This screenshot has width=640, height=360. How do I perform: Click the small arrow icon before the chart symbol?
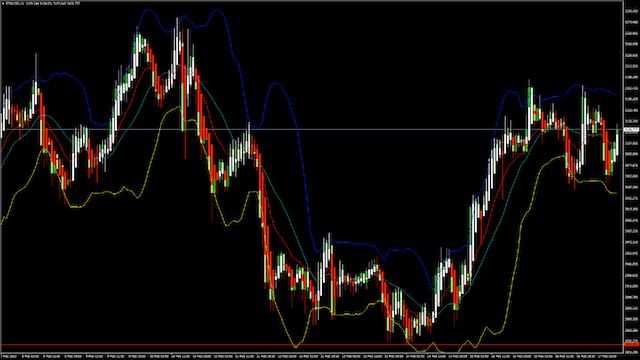[4, 3]
